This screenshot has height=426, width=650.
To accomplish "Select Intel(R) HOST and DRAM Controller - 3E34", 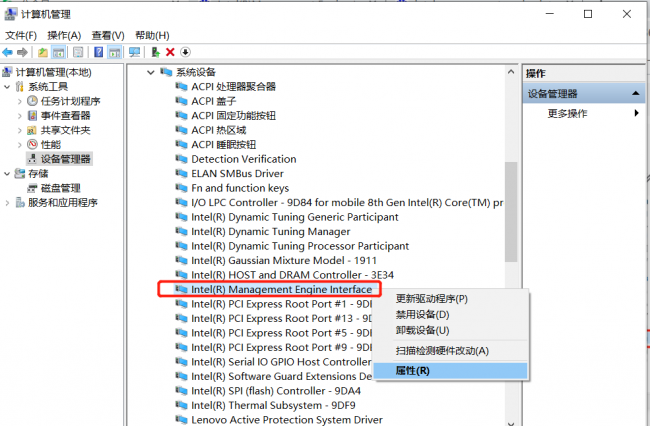I will tap(292, 275).
